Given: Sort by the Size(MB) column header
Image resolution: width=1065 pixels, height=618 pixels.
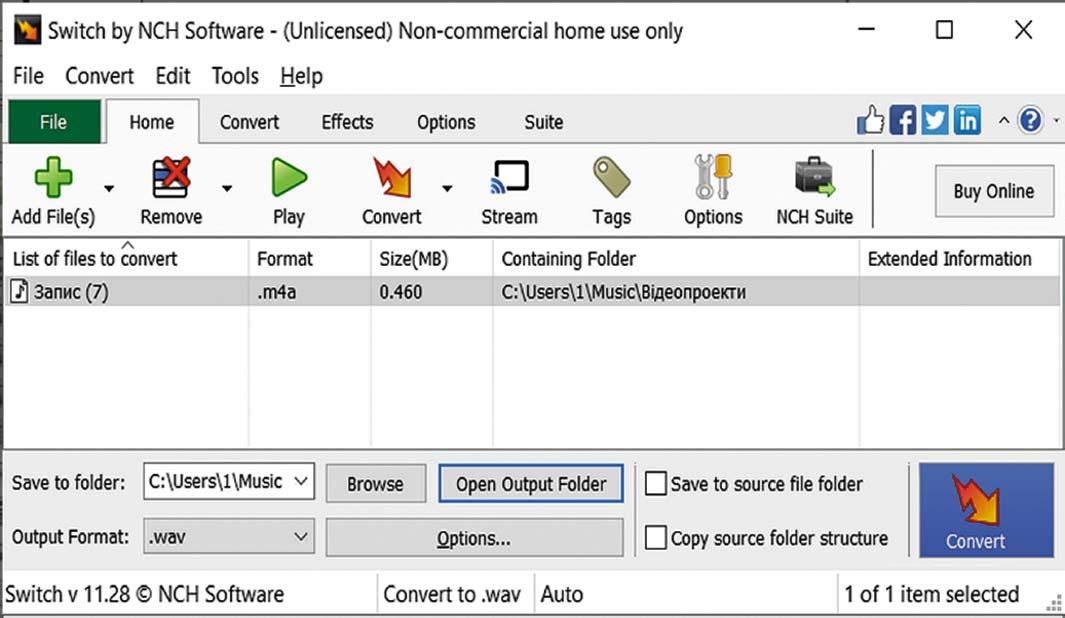Looking at the screenshot, I should [431, 258].
